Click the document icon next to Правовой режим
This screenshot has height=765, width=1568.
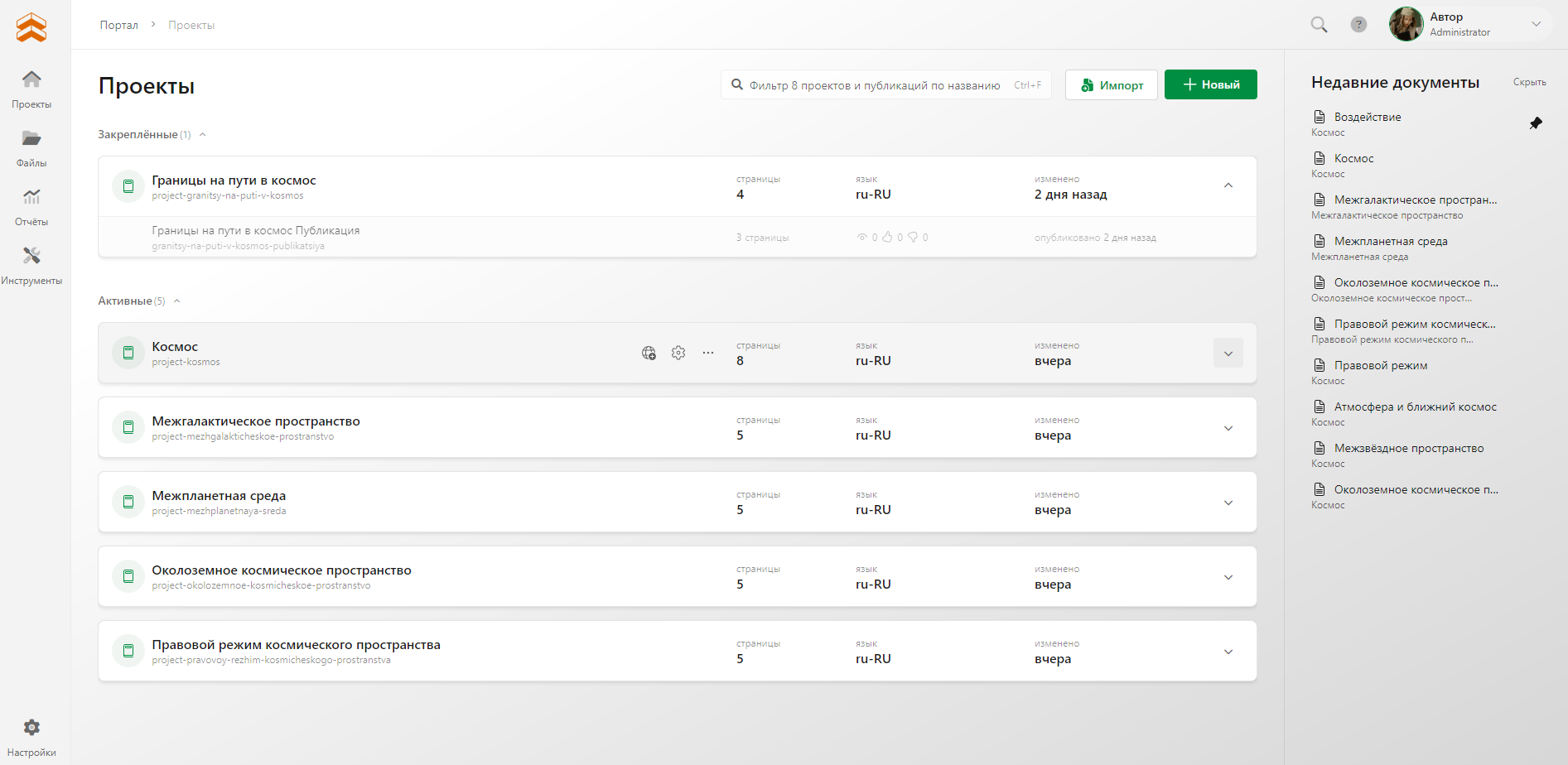(1320, 365)
